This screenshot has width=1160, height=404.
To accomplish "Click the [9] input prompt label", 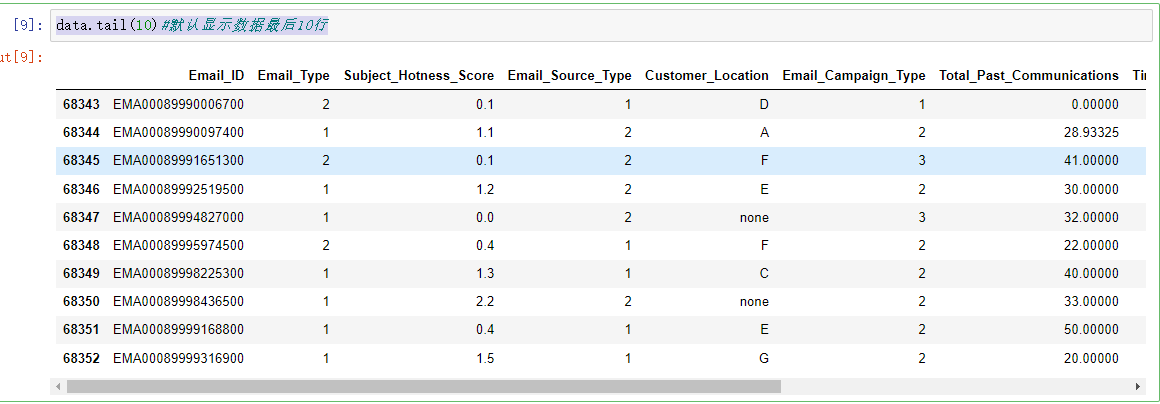I will tap(30, 25).
